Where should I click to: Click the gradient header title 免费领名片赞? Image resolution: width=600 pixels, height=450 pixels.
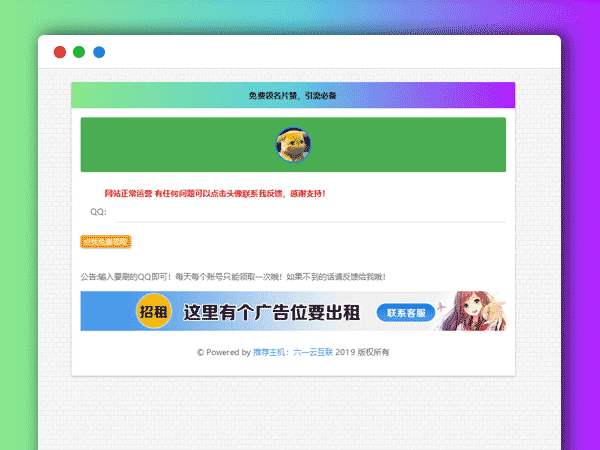point(293,96)
